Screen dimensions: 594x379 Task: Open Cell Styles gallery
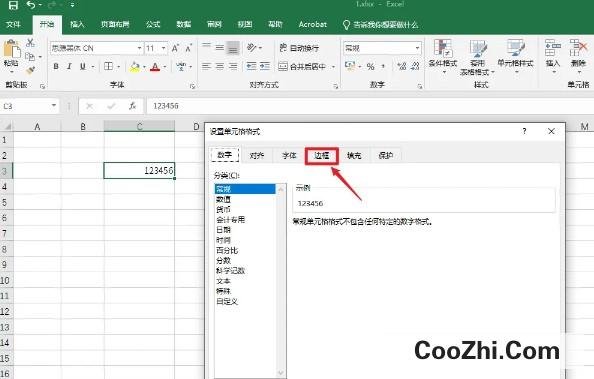click(515, 56)
